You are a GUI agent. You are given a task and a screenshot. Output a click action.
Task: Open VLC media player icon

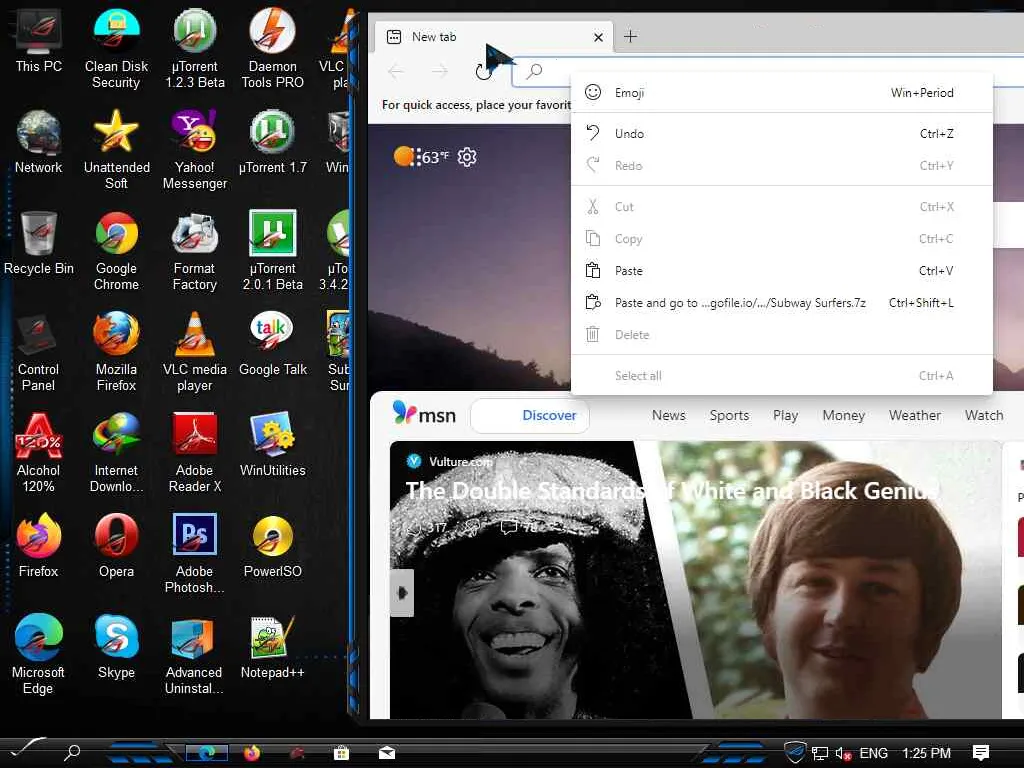pyautogui.click(x=195, y=351)
